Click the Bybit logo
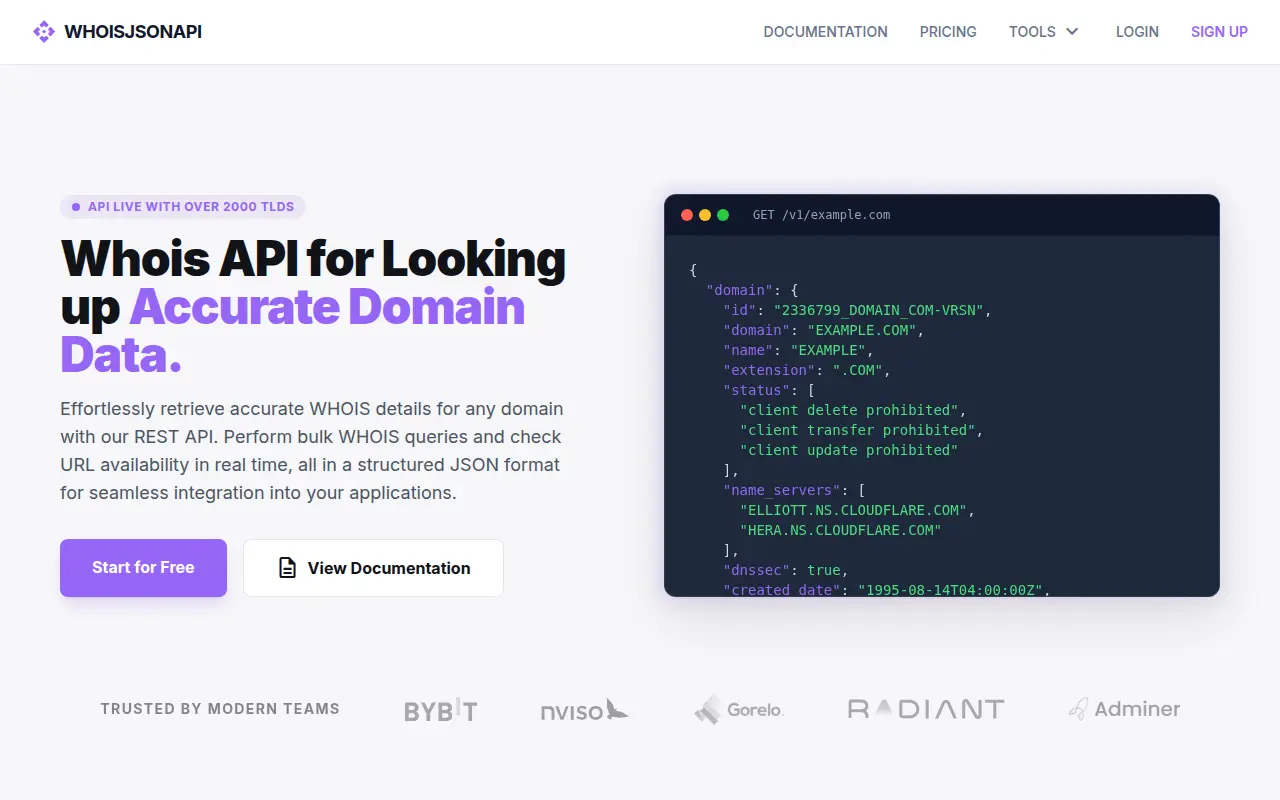This screenshot has height=800, width=1280. [440, 710]
